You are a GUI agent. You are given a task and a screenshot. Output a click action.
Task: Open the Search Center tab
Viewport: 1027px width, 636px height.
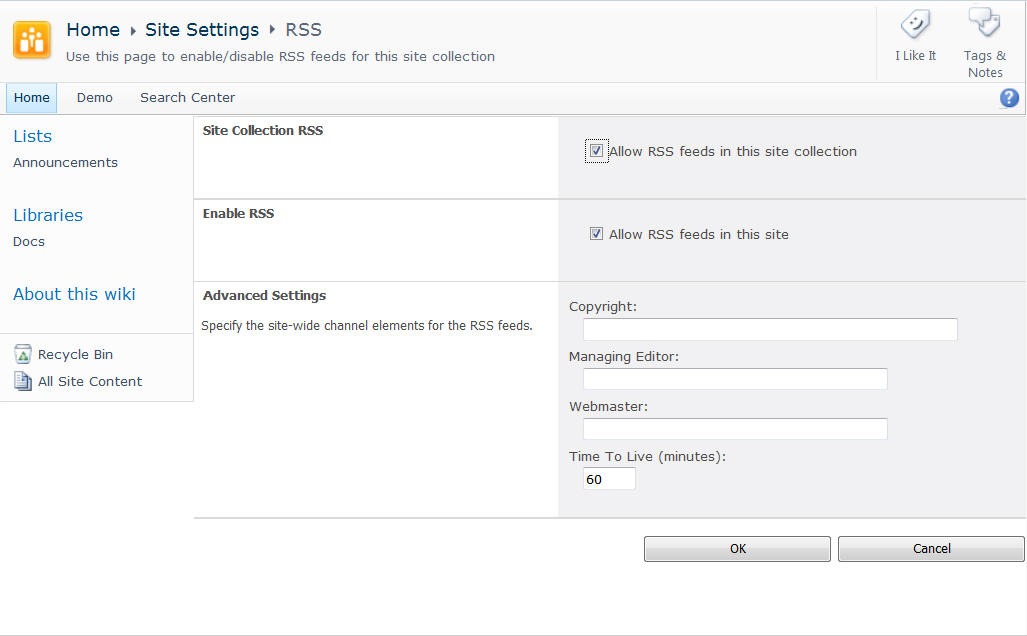(x=187, y=97)
